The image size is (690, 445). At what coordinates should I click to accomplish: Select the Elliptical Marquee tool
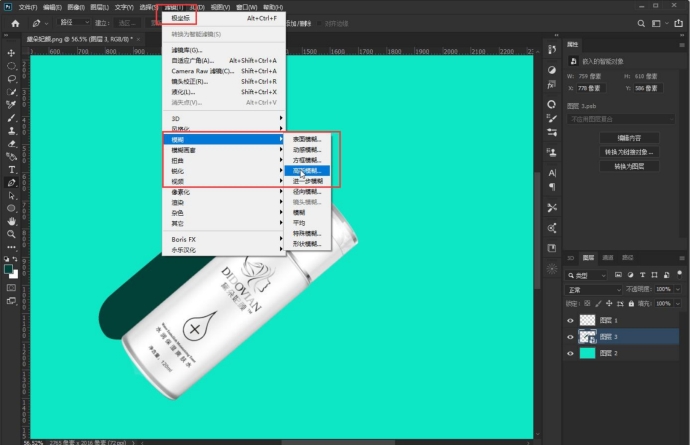(x=11, y=66)
